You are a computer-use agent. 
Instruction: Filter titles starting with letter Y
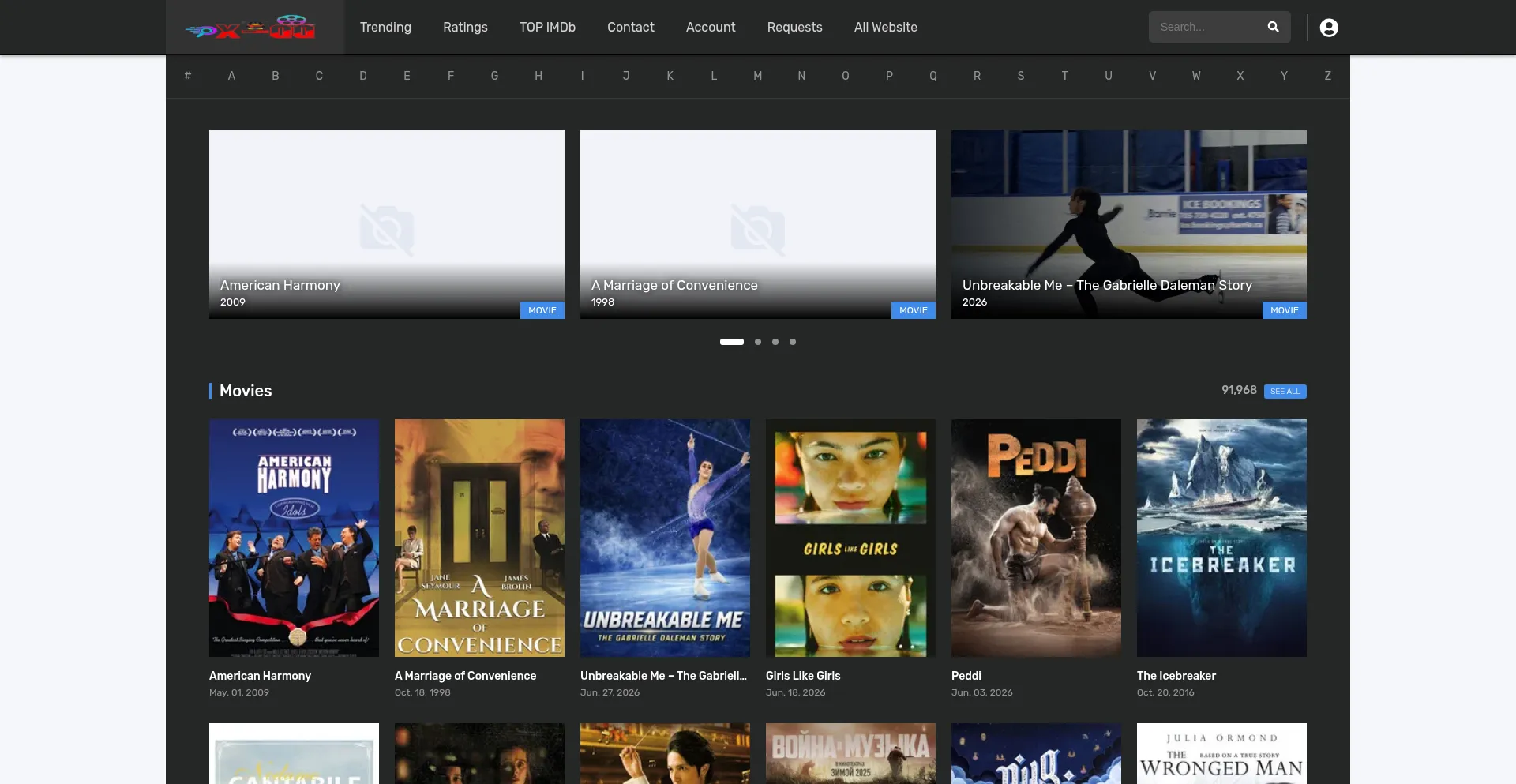point(1284,76)
